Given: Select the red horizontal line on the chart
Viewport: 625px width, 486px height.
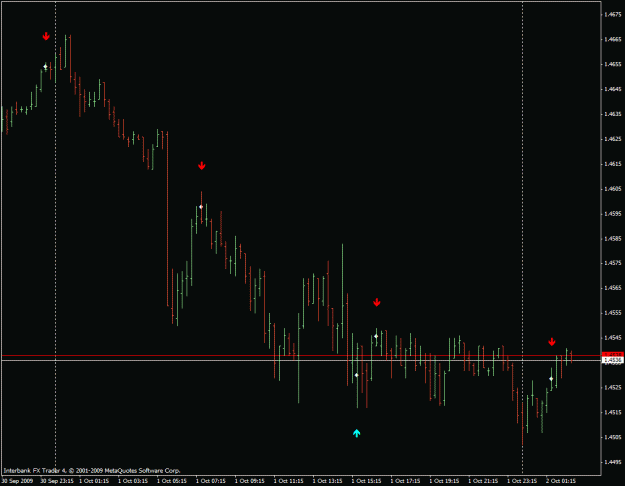Looking at the screenshot, I should tap(301, 355).
